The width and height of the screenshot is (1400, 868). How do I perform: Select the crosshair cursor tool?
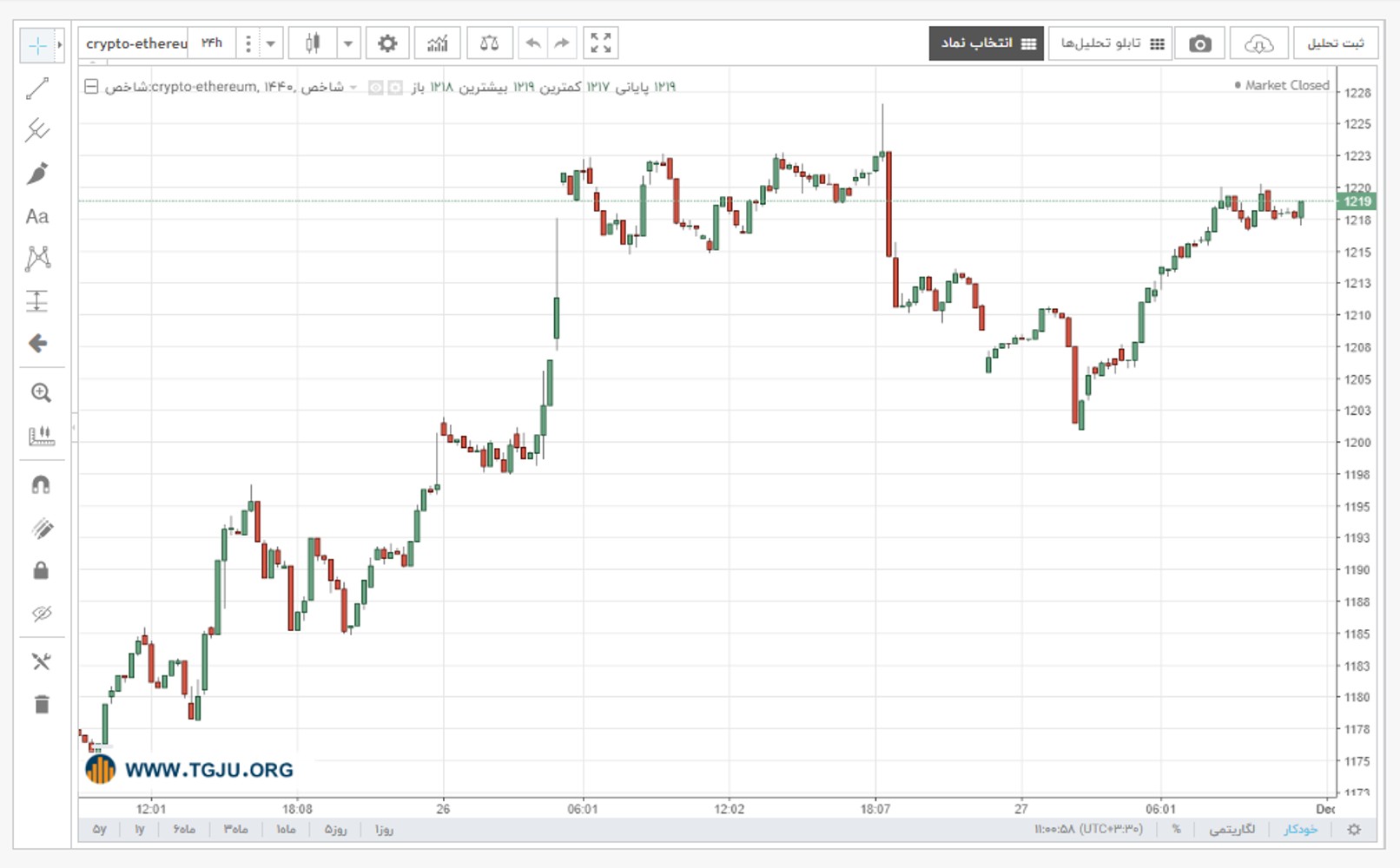point(37,45)
